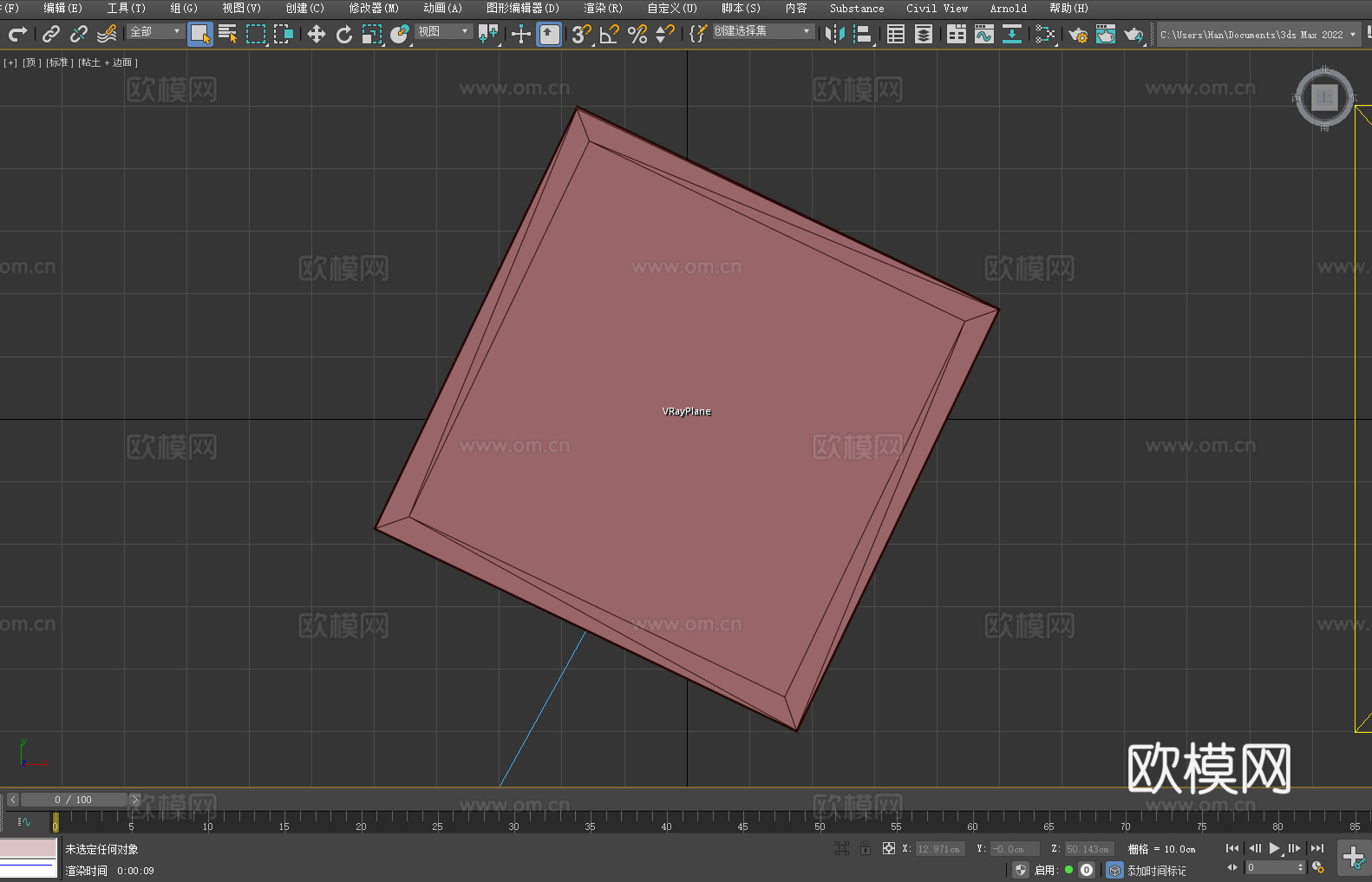
Task: Activate the Select Object tool
Action: (200, 34)
